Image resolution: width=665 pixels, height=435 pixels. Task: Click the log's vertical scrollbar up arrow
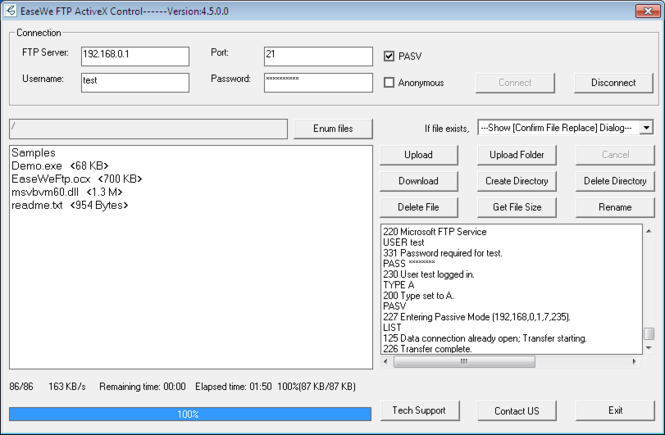(x=648, y=231)
